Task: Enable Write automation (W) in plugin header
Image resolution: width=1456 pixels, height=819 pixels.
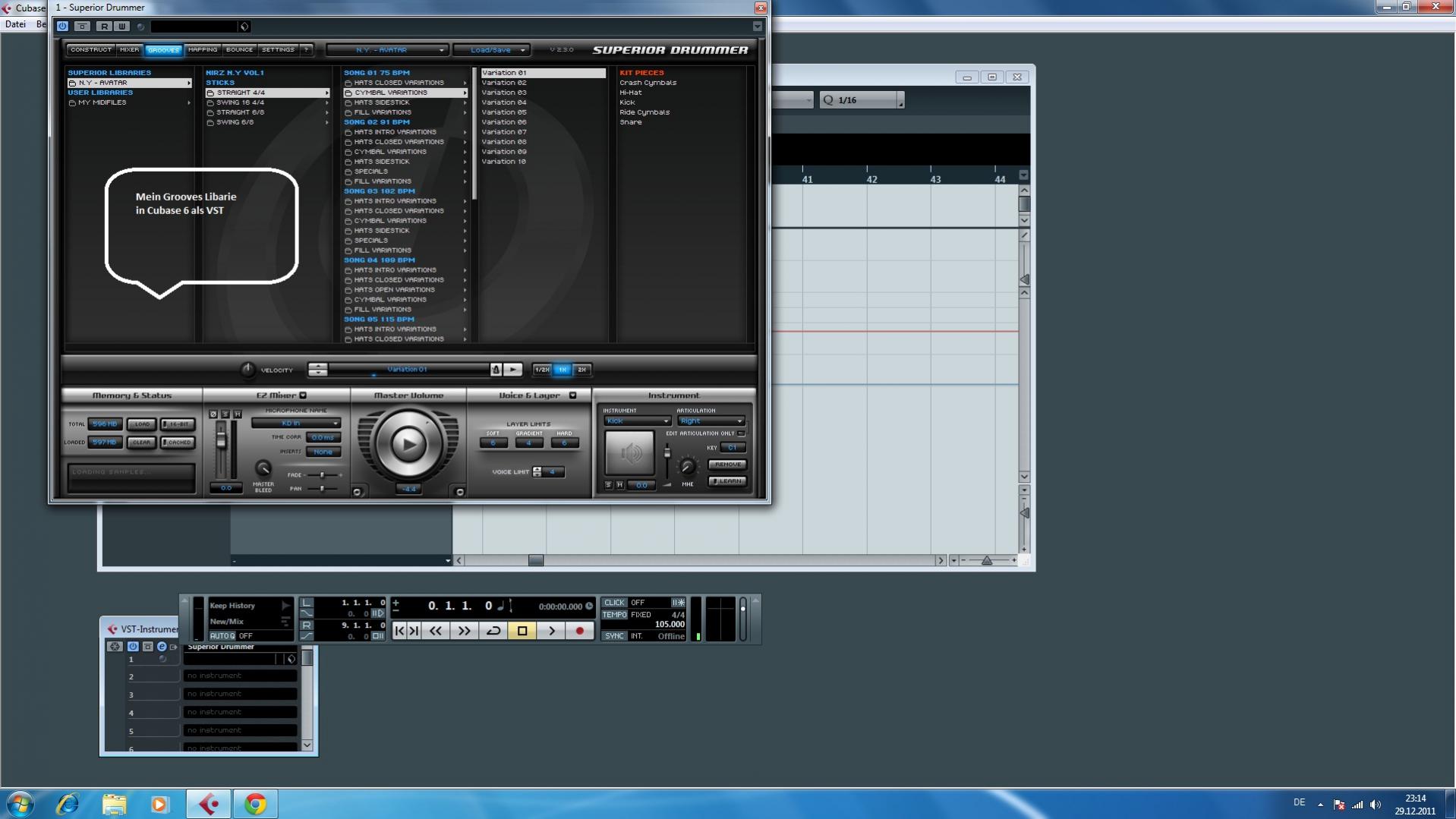Action: tap(121, 26)
